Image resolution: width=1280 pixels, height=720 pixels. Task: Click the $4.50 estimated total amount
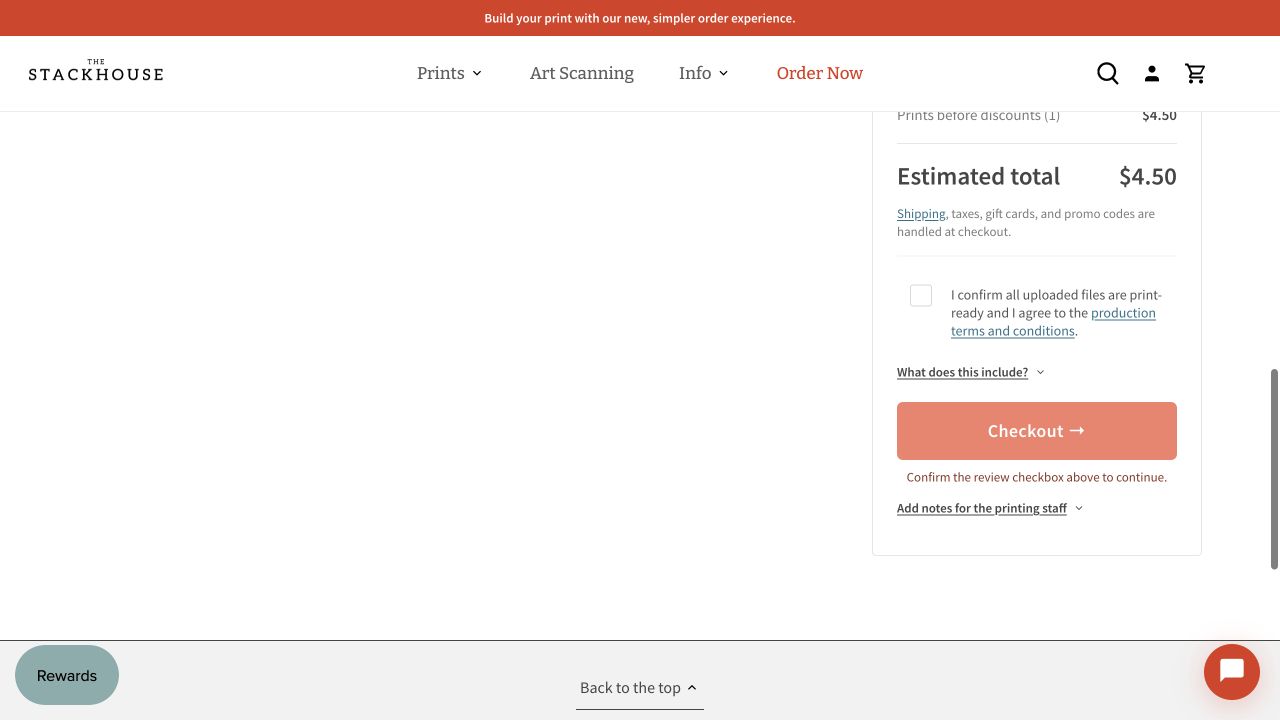point(1148,176)
